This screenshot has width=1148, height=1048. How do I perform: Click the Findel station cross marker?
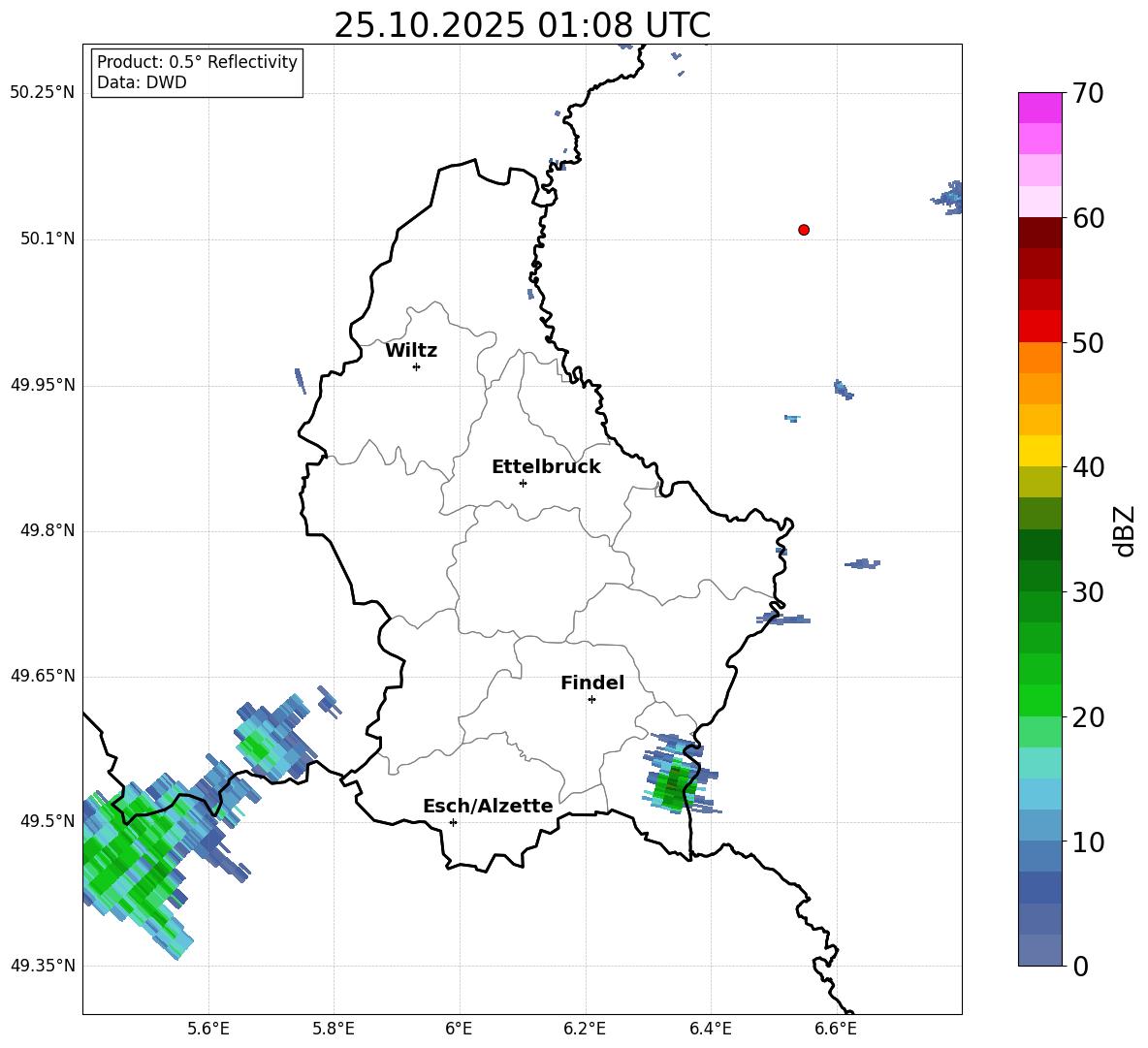tap(591, 700)
